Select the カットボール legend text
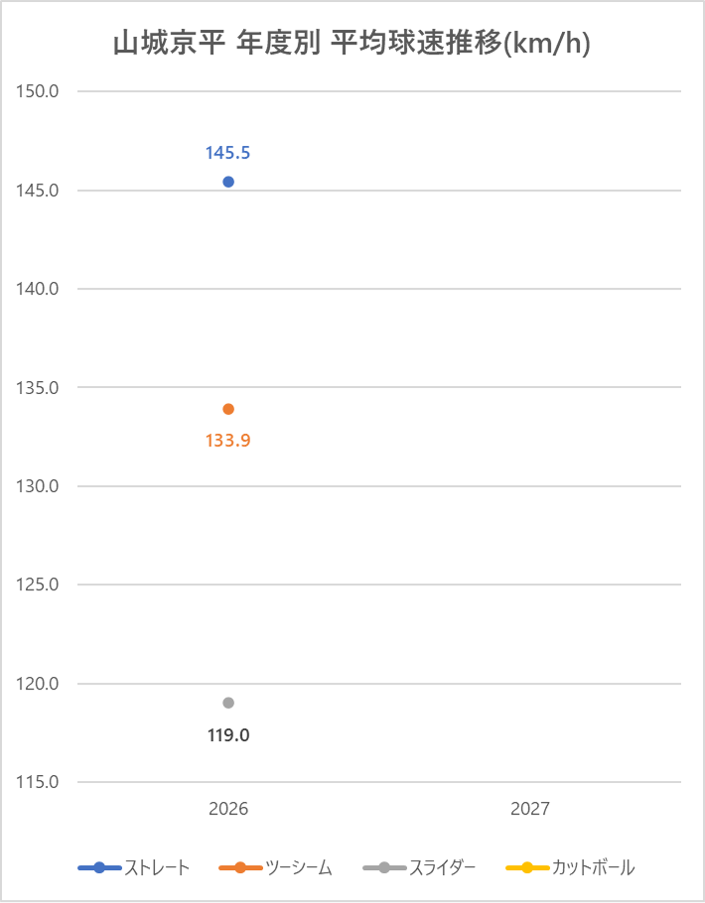Image resolution: width=705 pixels, height=903 pixels. (x=593, y=867)
